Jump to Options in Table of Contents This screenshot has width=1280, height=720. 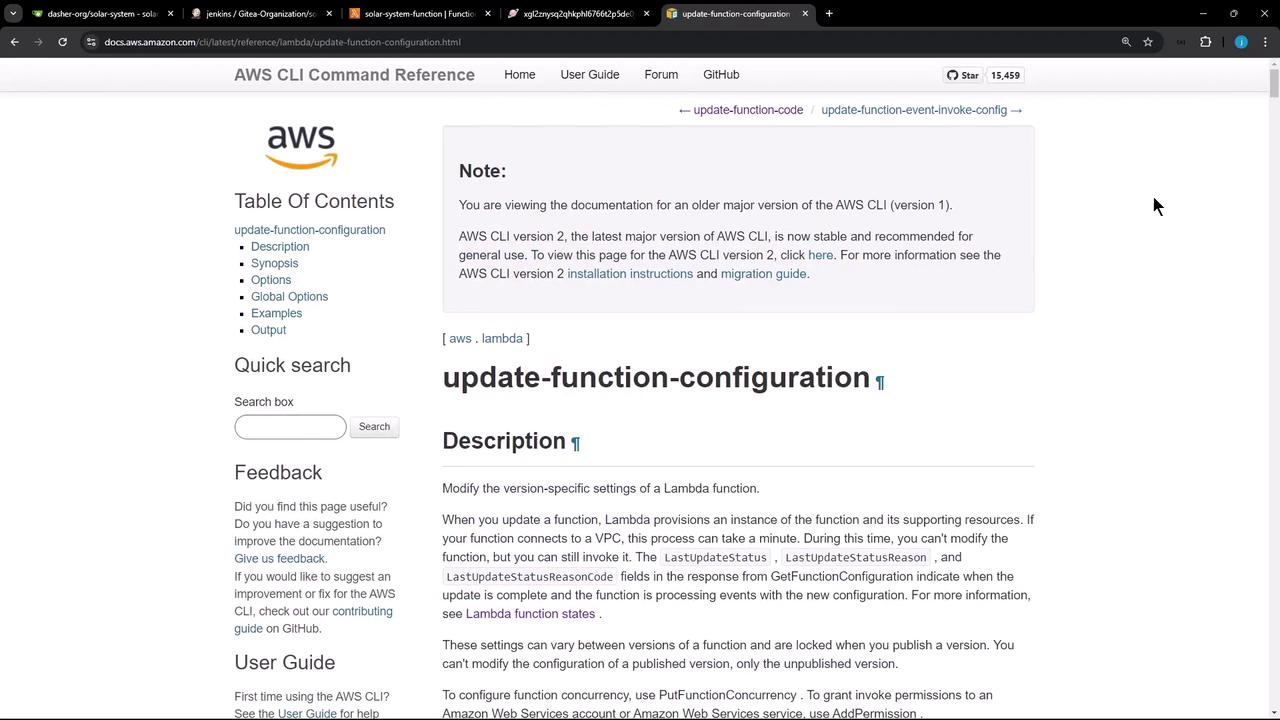point(271,280)
